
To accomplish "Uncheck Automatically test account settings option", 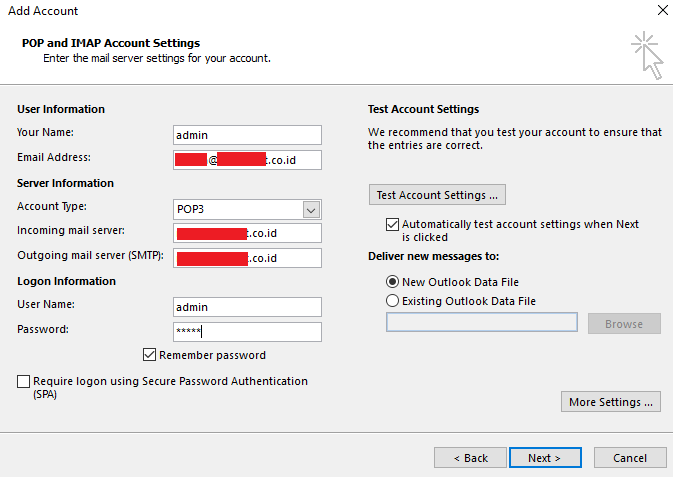I will point(392,225).
